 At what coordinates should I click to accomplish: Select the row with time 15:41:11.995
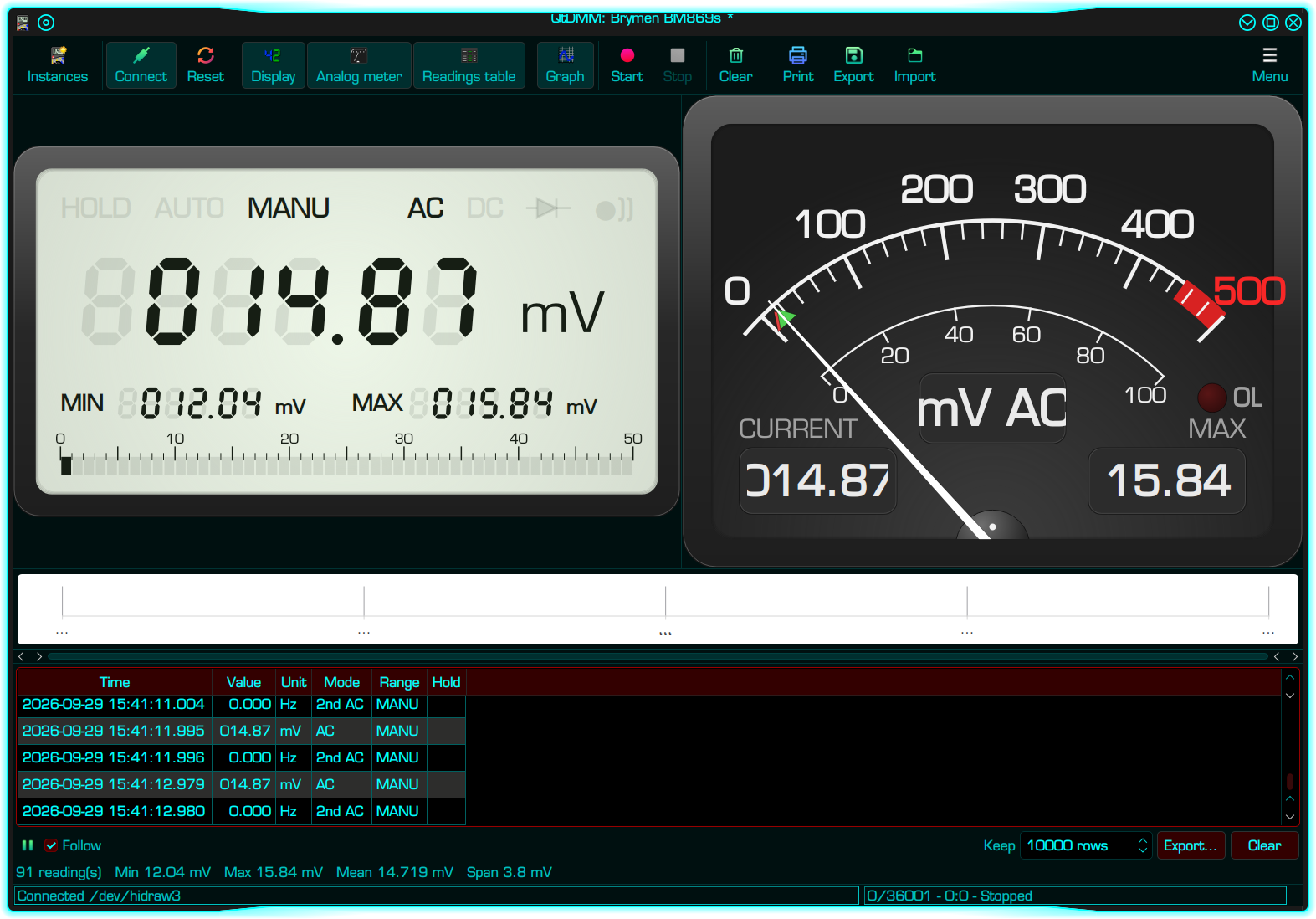[241, 731]
